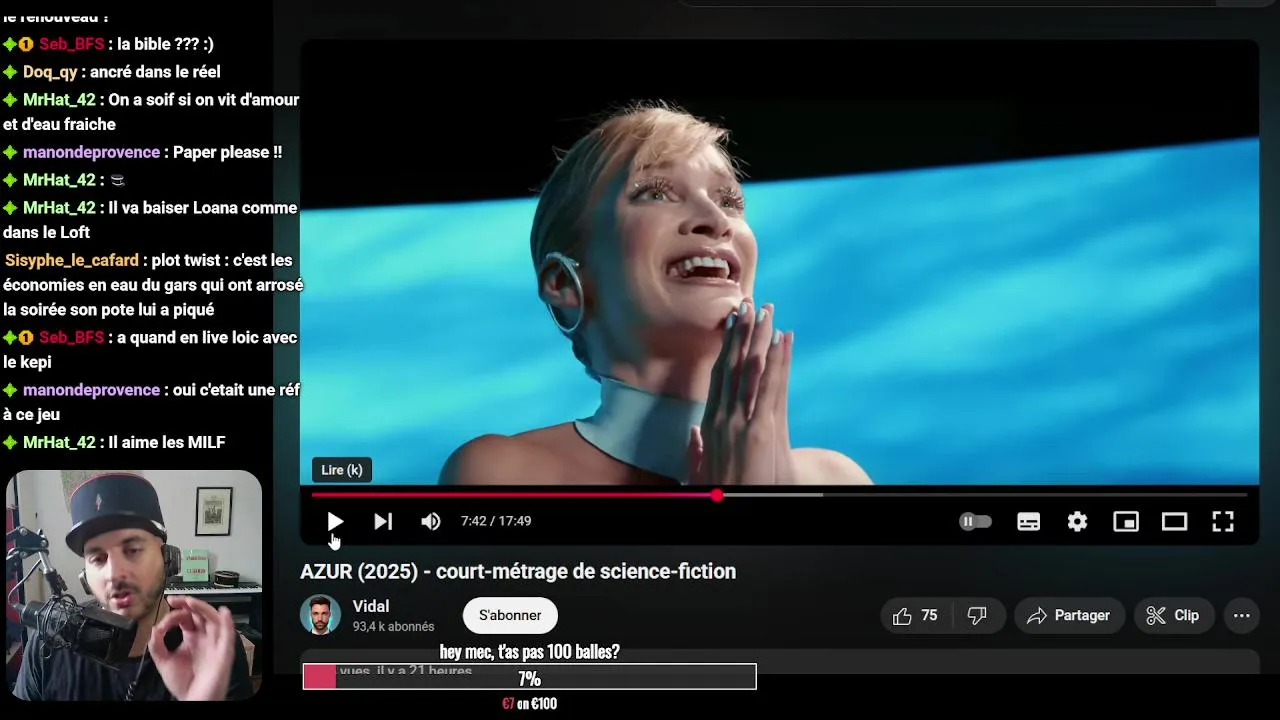Click chat username Sisyphe_le_cafard

pos(72,260)
